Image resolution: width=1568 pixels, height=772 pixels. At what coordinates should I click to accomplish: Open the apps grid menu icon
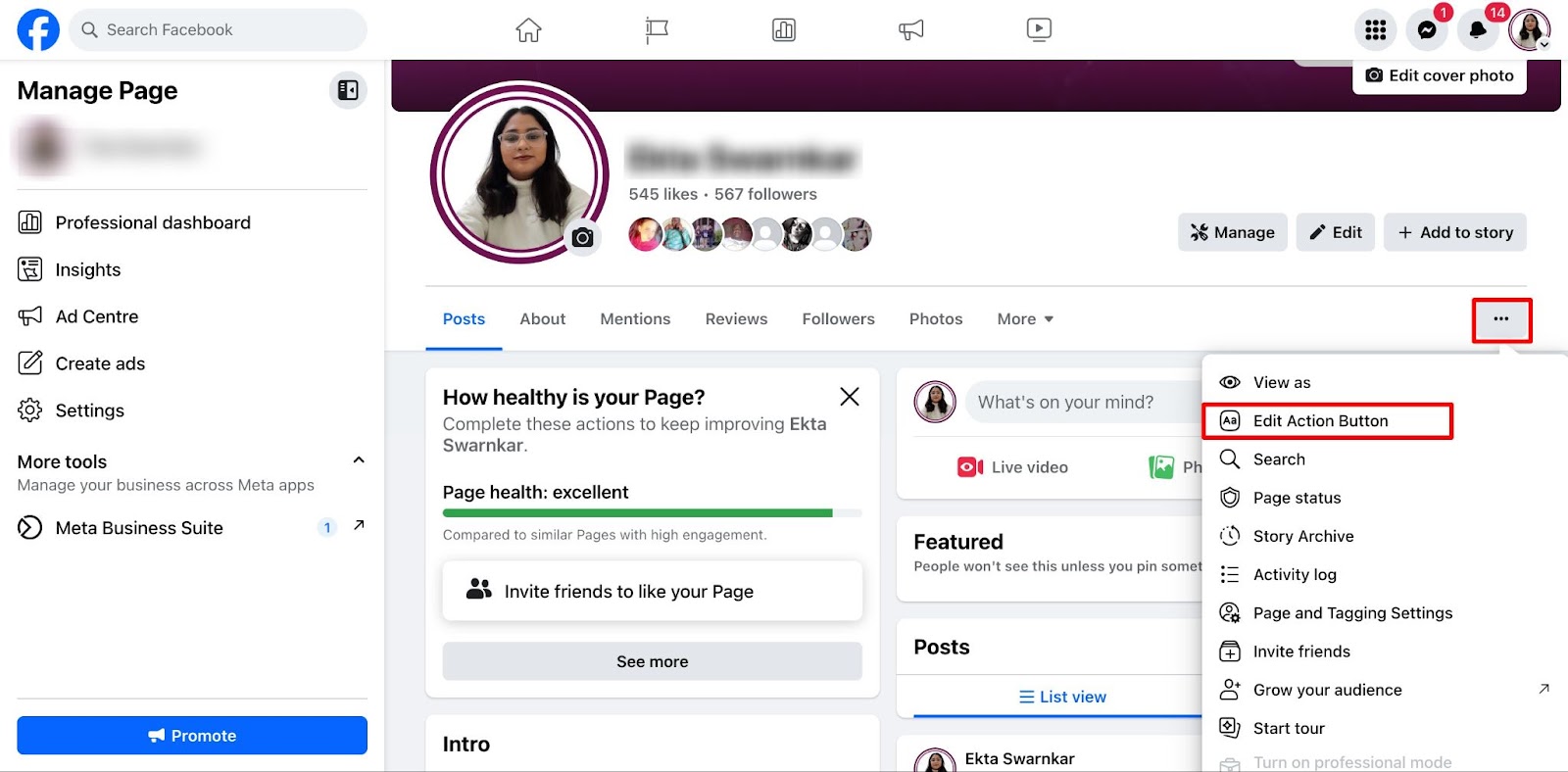click(x=1375, y=30)
